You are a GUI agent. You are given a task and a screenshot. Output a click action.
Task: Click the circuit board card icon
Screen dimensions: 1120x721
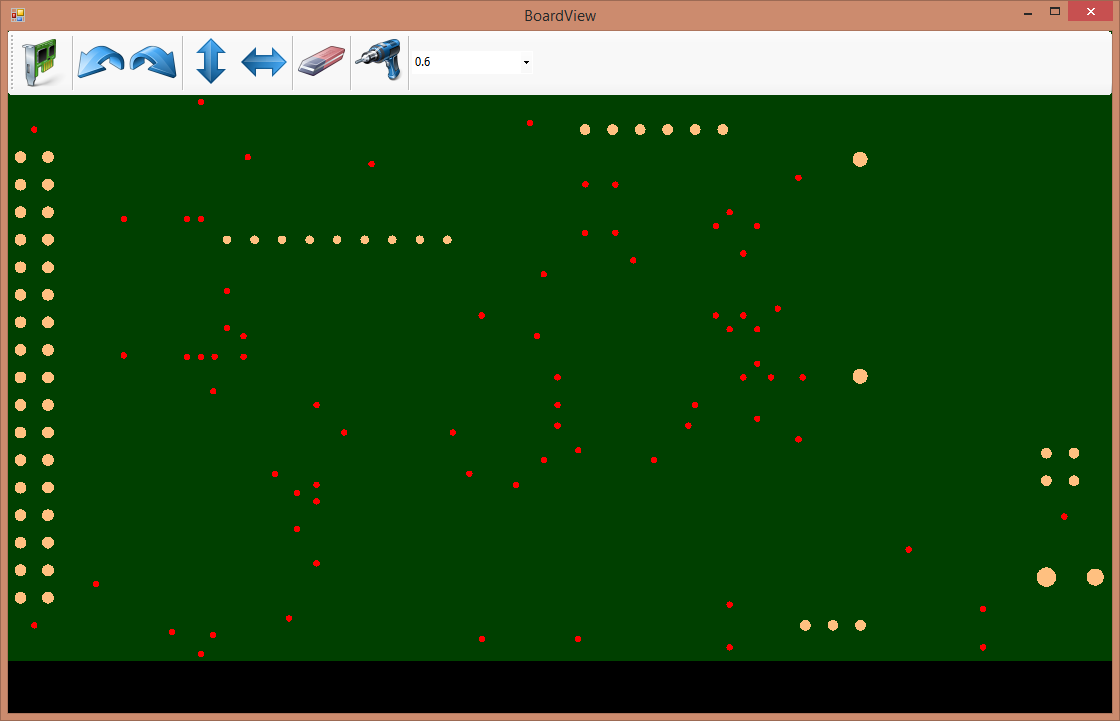tap(40, 62)
